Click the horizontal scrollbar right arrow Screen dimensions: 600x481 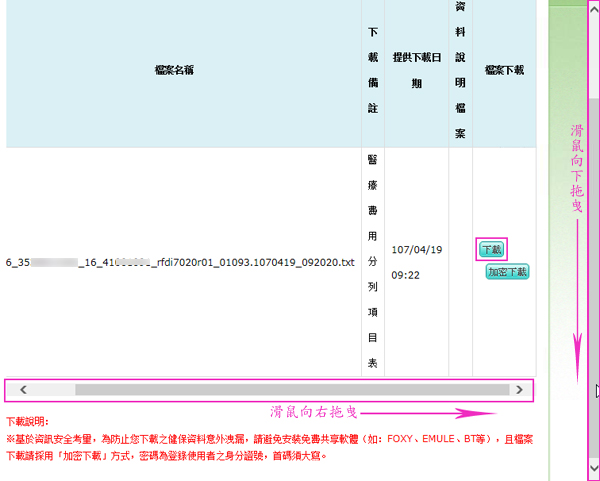coord(518,389)
